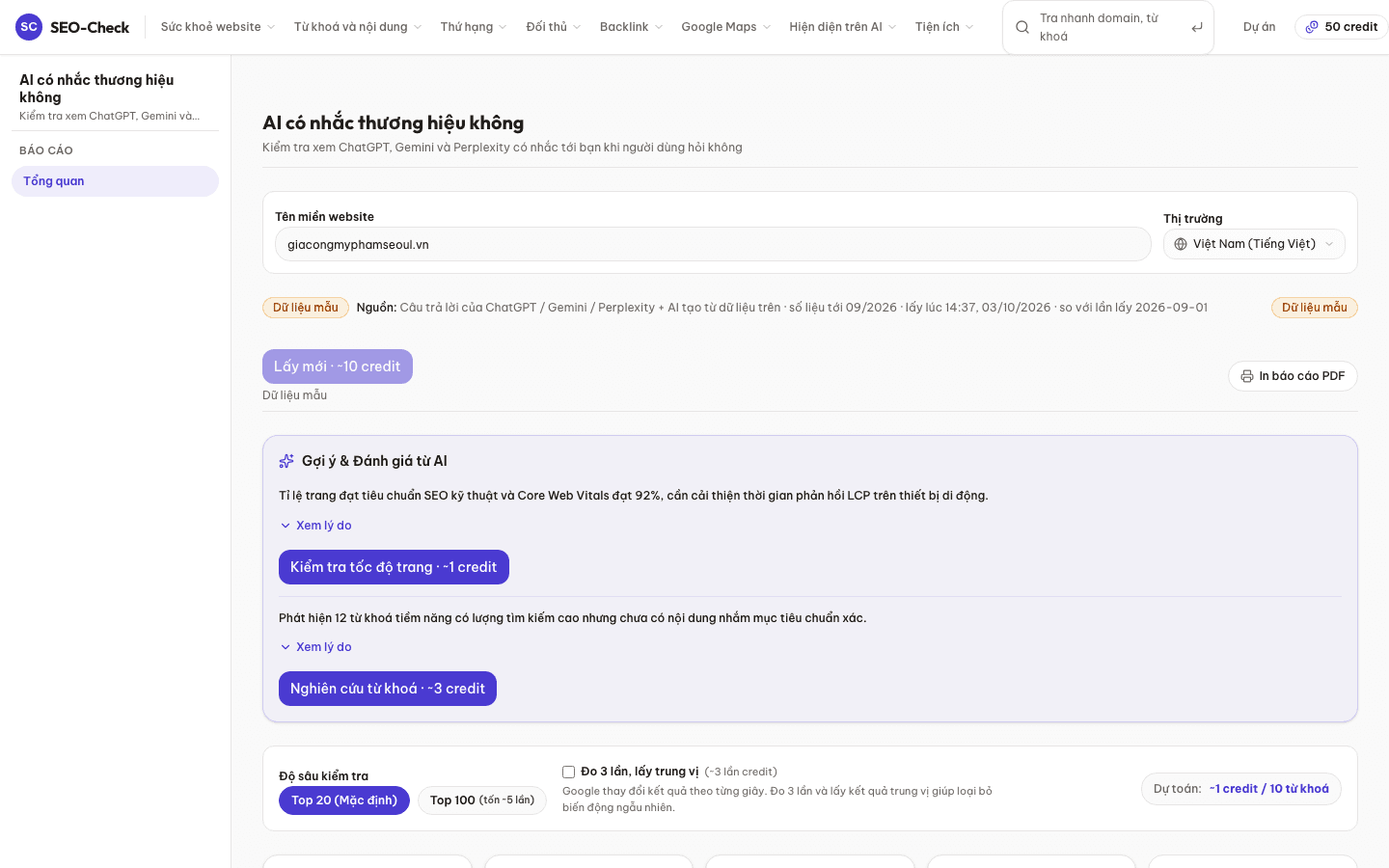Click Kiểm tra tốc độ trang button
This screenshot has width=1389, height=868.
pyautogui.click(x=394, y=567)
